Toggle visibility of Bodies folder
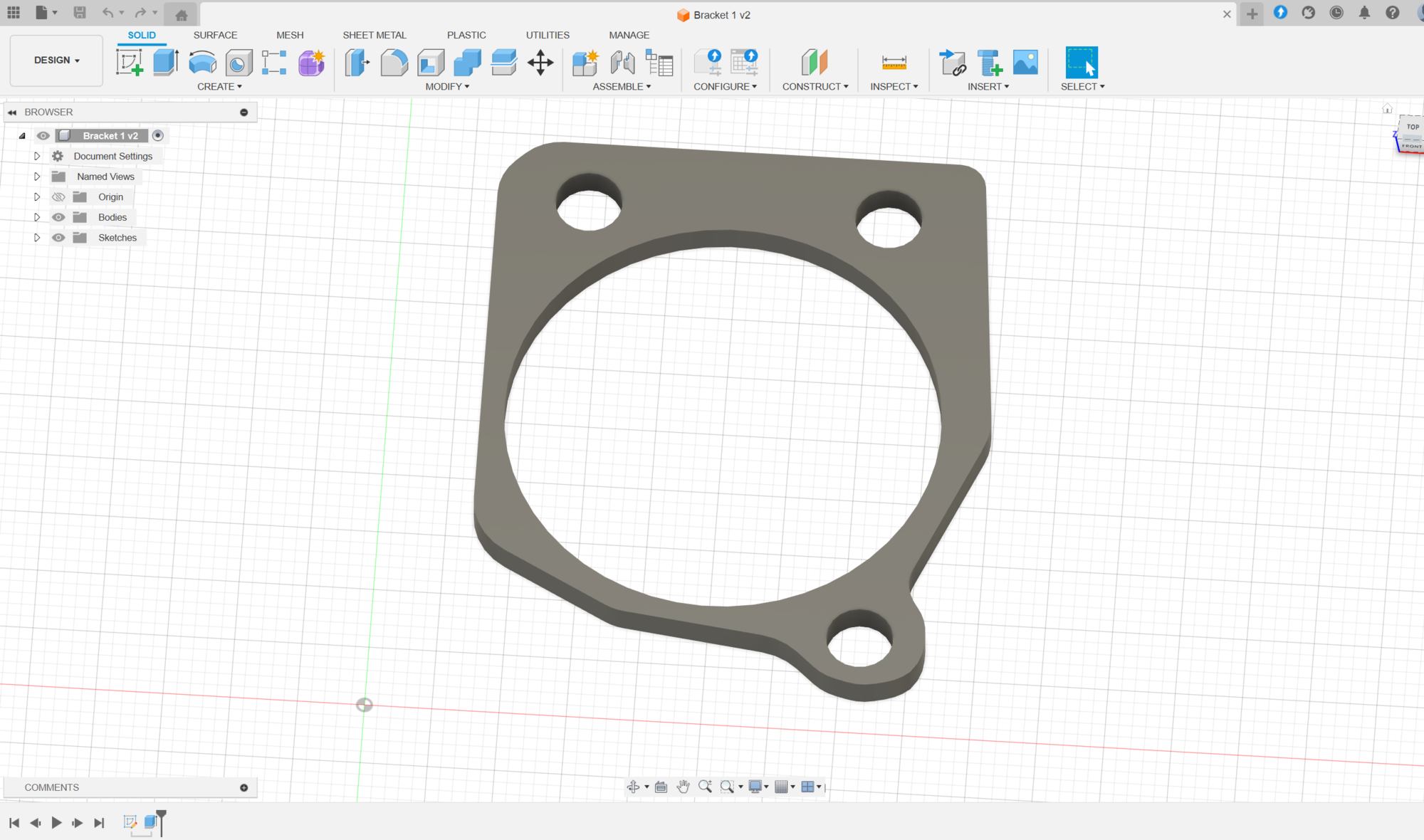This screenshot has width=1424, height=840. [x=58, y=217]
